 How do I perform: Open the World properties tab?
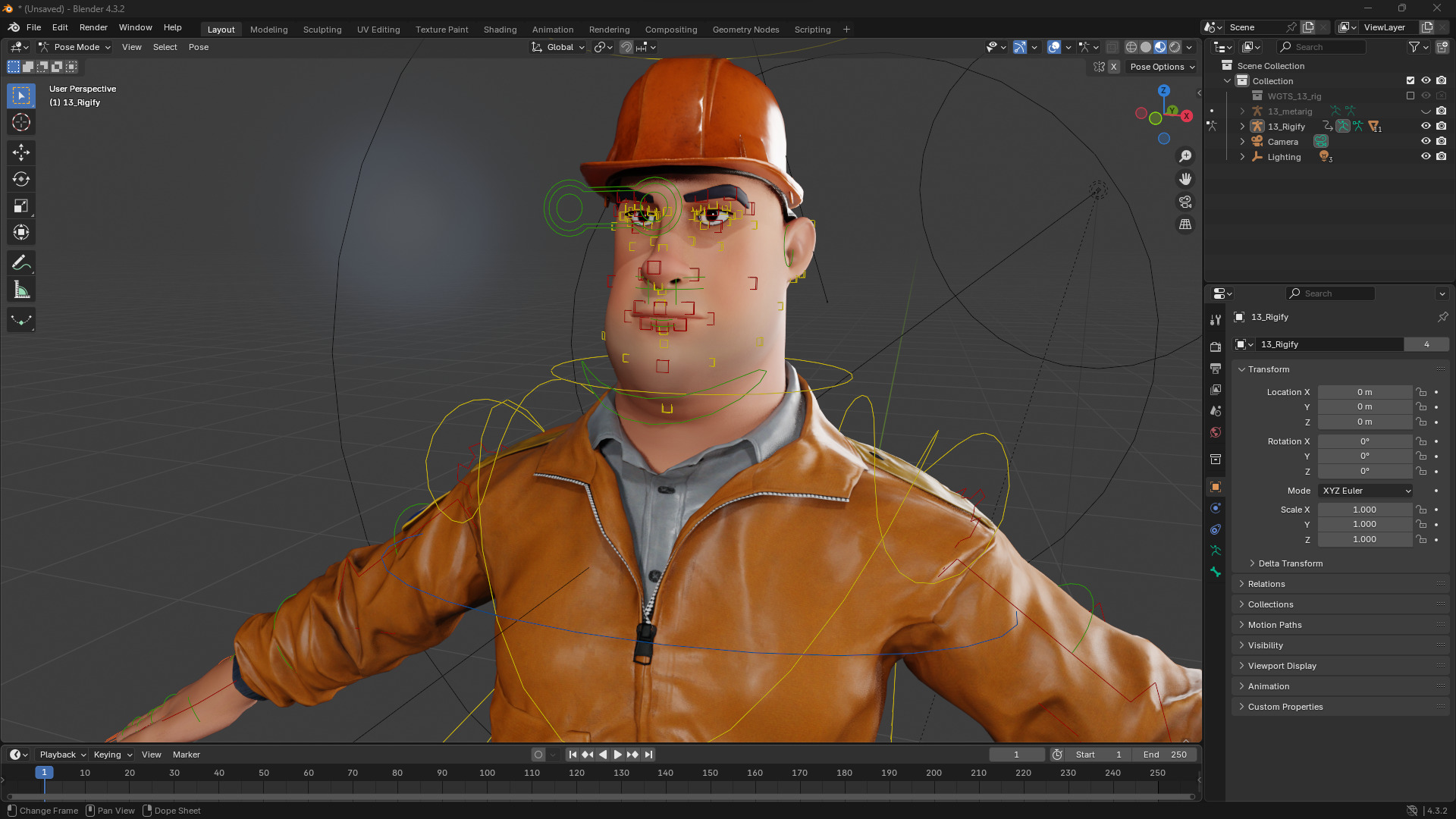coord(1216,432)
